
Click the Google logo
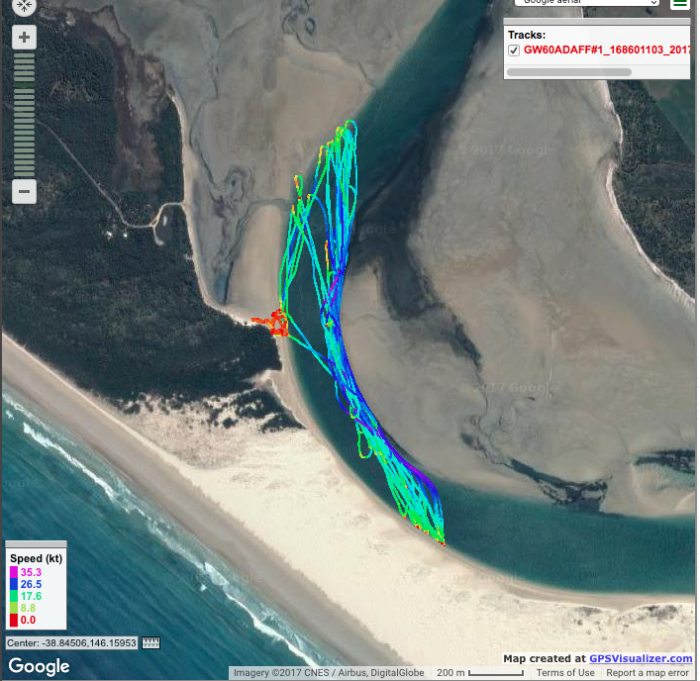click(x=39, y=666)
